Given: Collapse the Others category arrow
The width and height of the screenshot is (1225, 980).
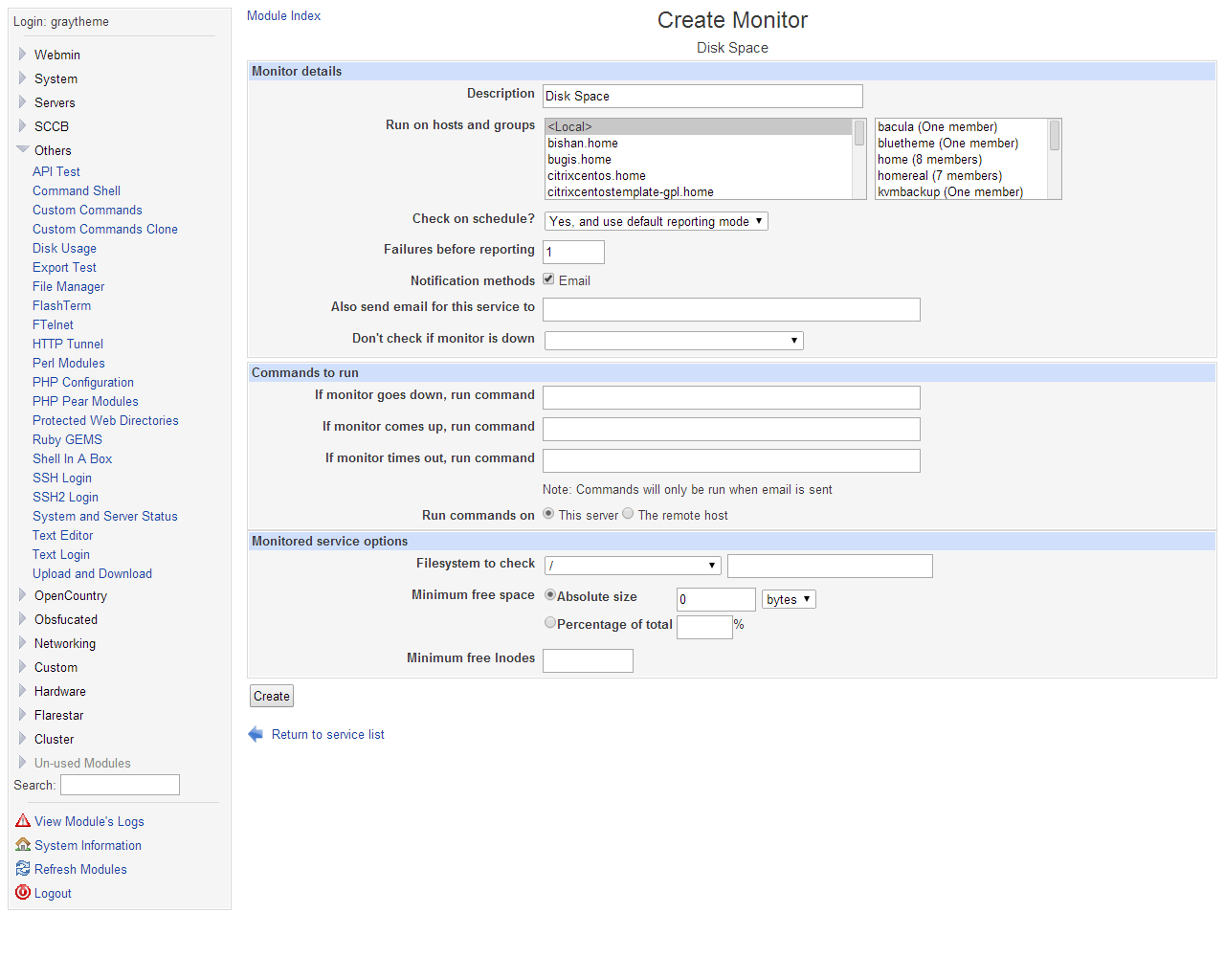Looking at the screenshot, I should click(22, 150).
